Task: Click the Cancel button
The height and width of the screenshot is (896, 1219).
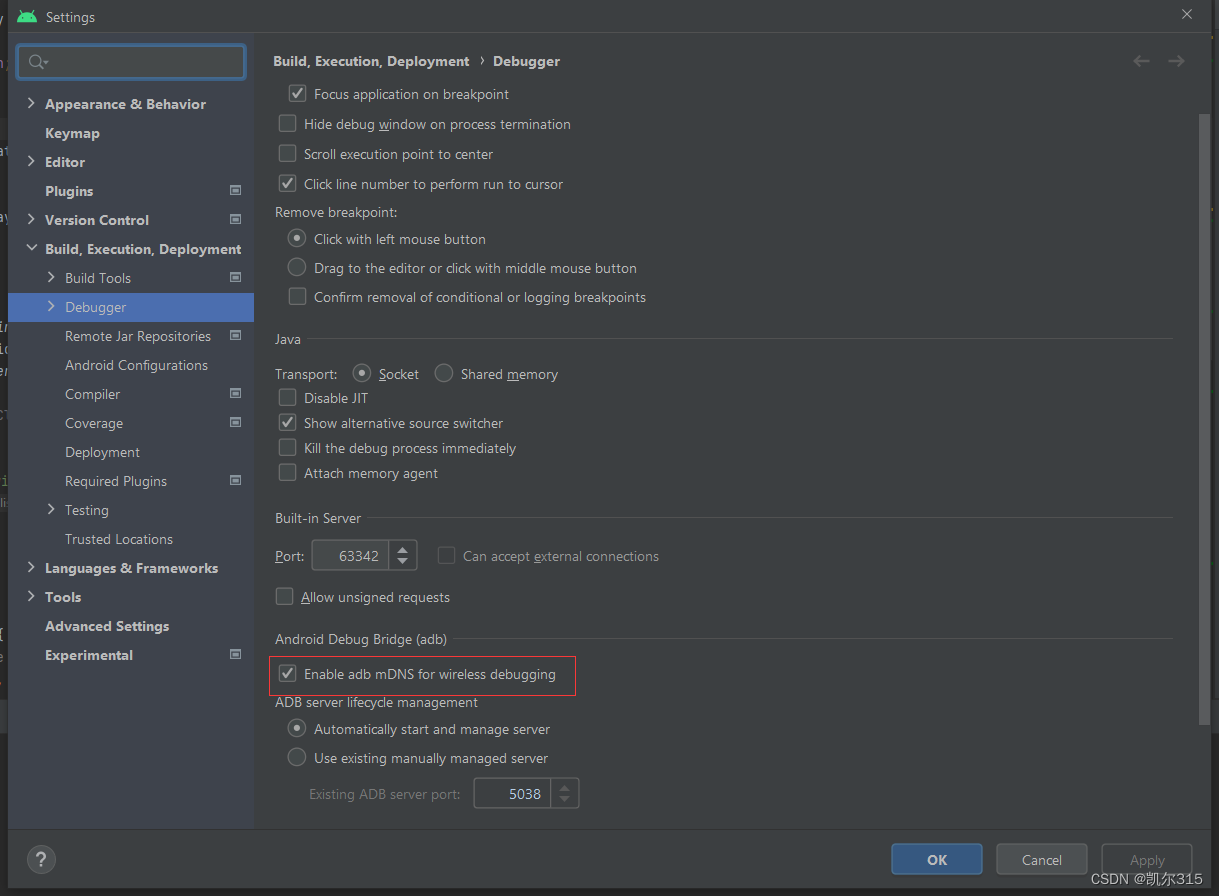Action: (1042, 859)
